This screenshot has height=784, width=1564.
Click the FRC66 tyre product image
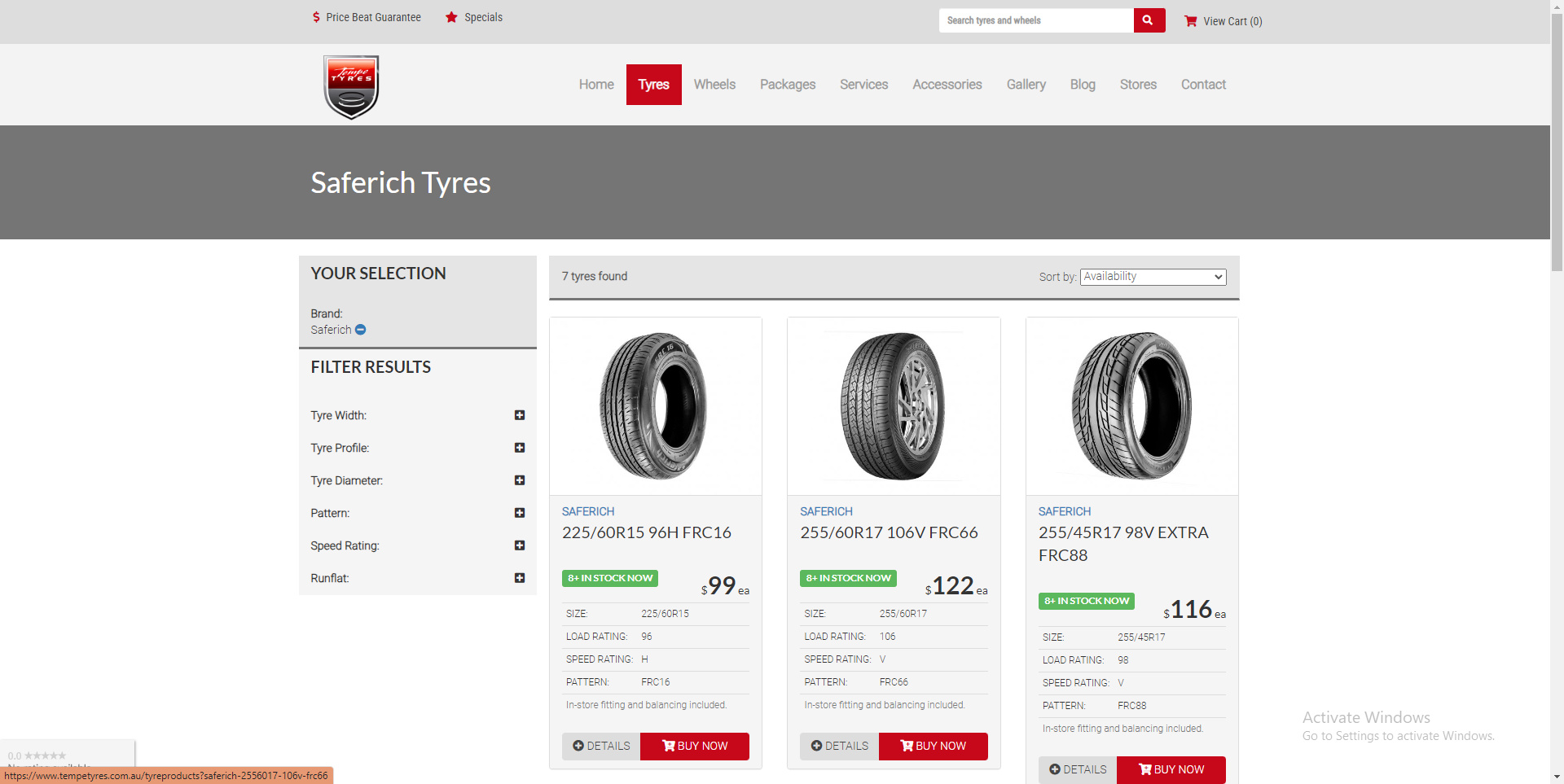tap(894, 405)
